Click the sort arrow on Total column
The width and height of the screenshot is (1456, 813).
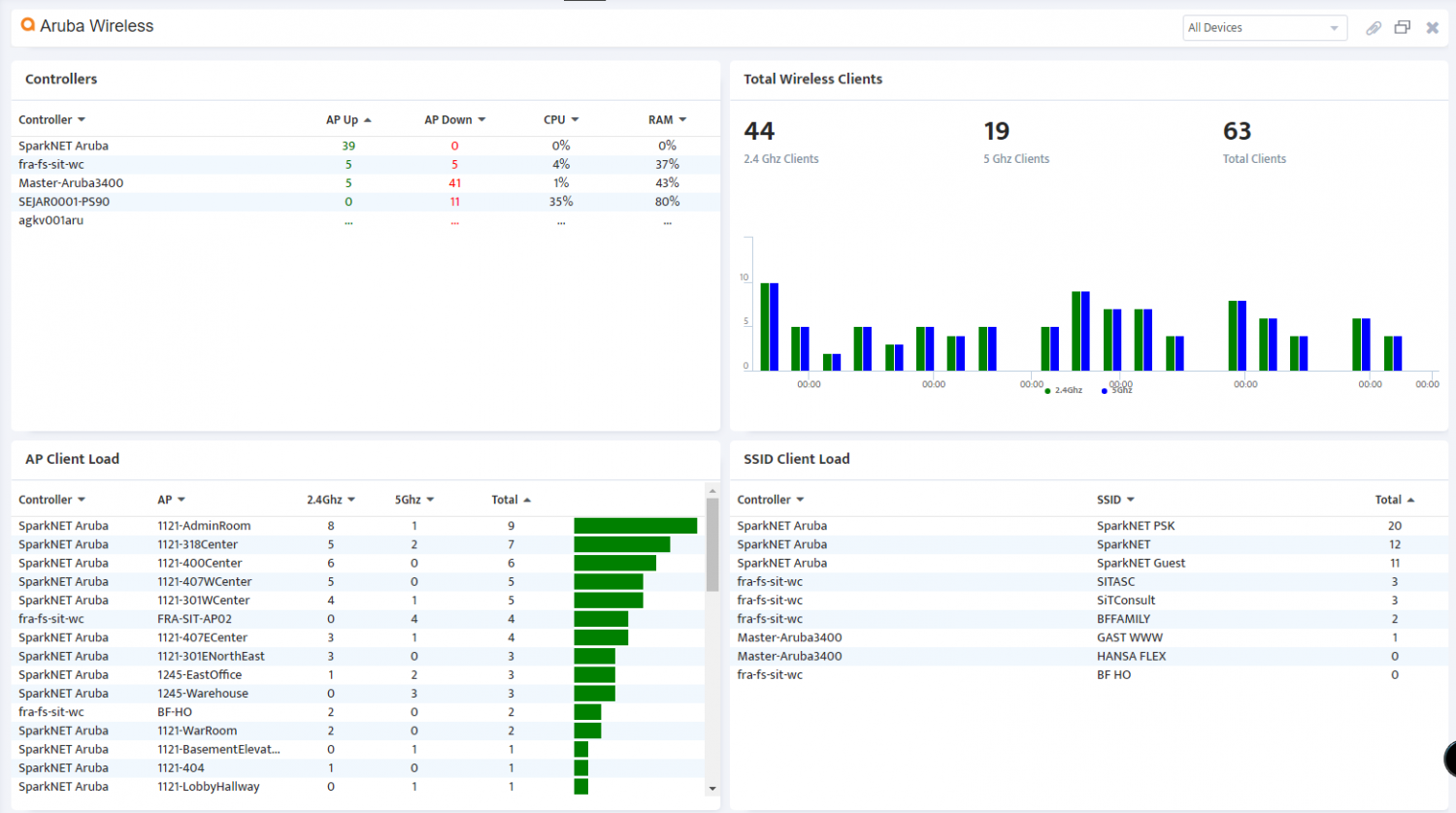click(x=528, y=499)
